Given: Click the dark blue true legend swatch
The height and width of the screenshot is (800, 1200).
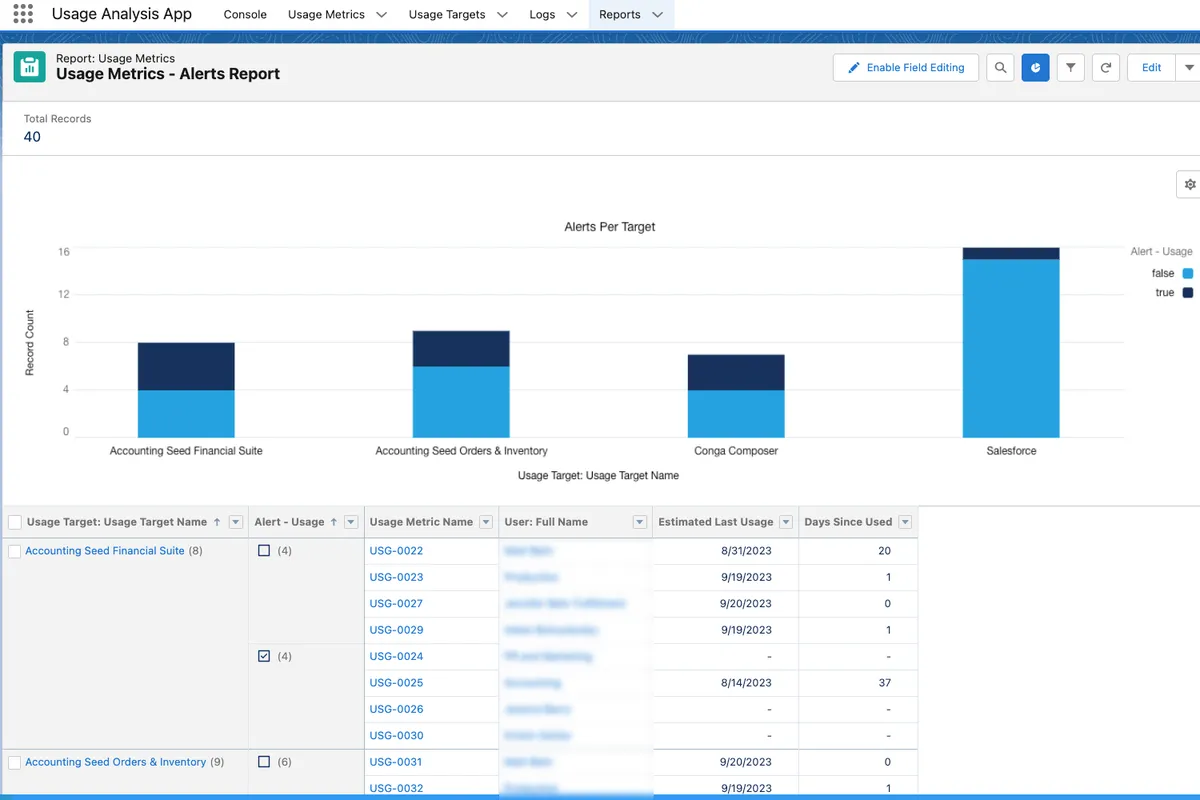Looking at the screenshot, I should click(1188, 293).
